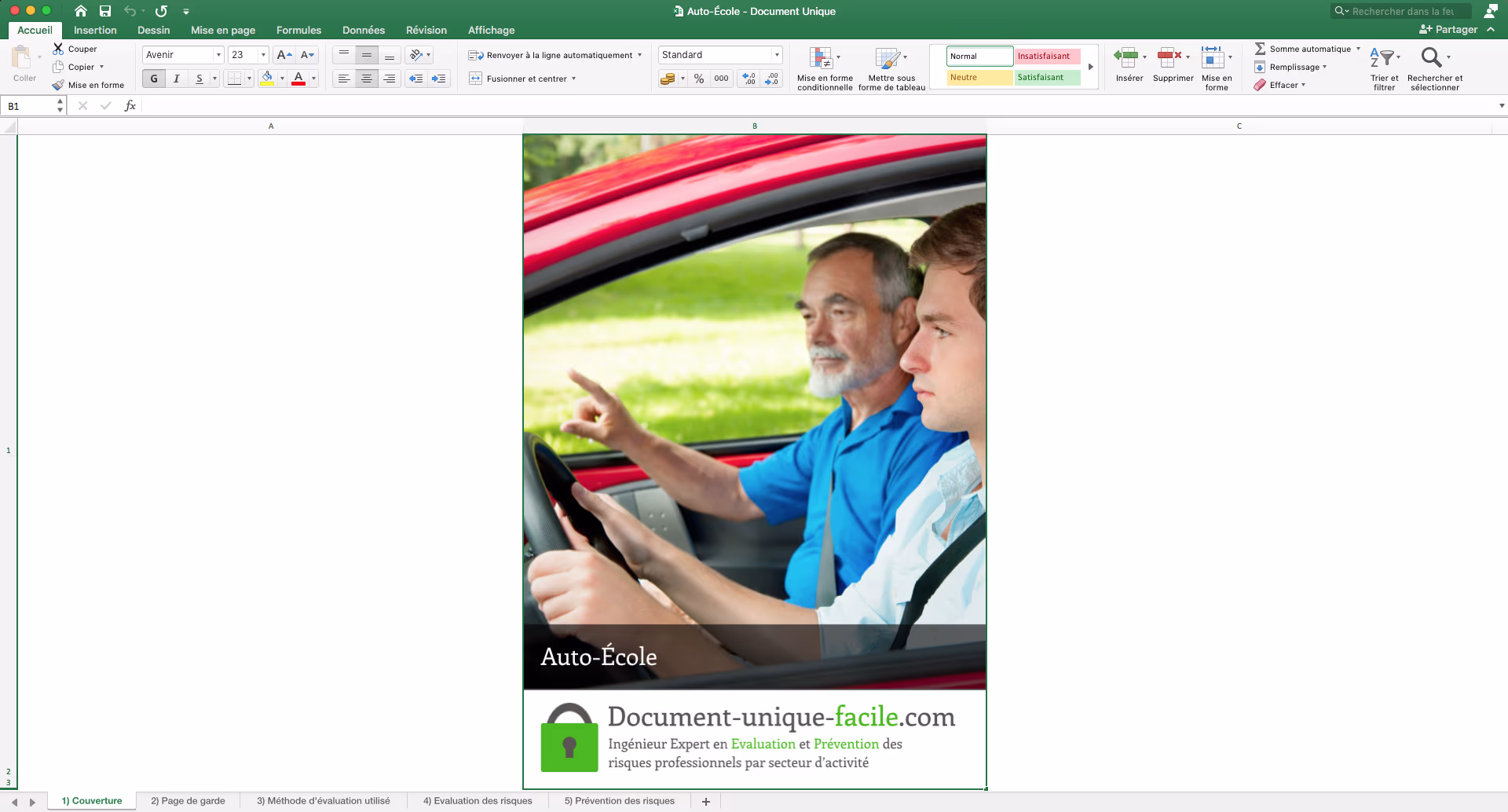The height and width of the screenshot is (812, 1508).
Task: Open the Formules ribbon tab
Action: pyautogui.click(x=298, y=30)
